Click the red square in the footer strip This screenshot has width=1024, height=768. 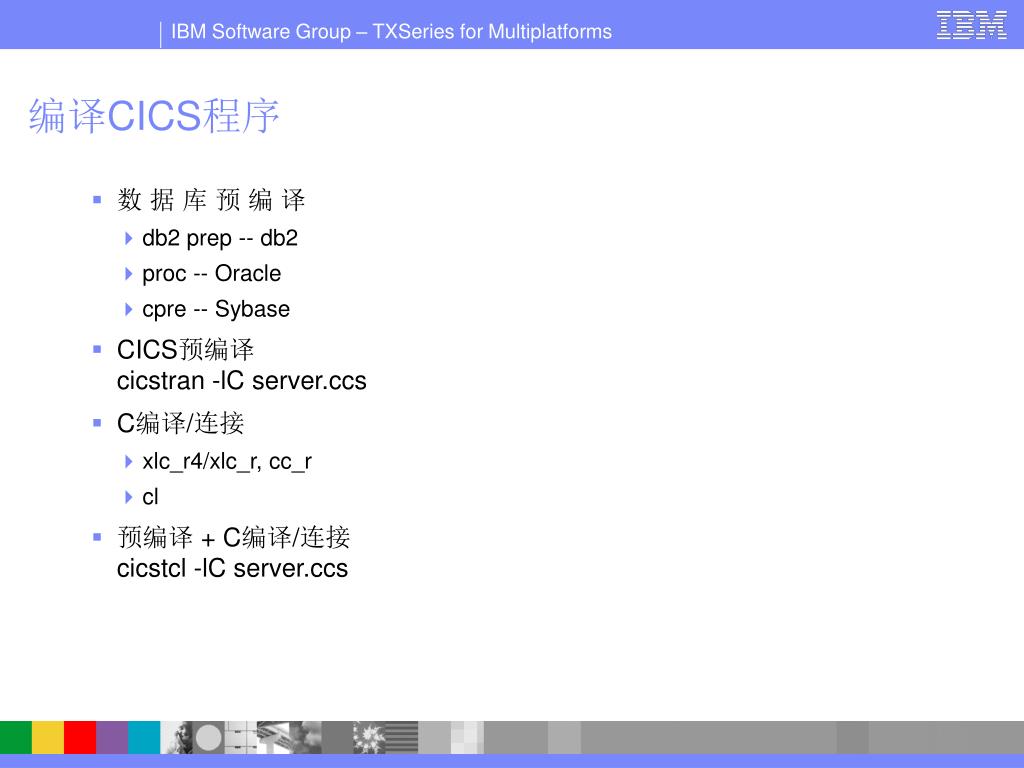(x=80, y=737)
